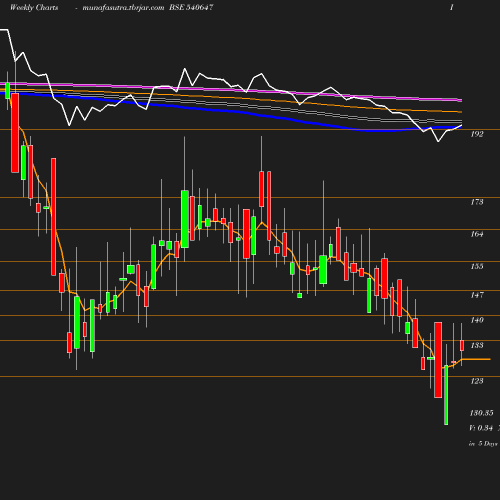Image resolution: width=500 pixels, height=500 pixels.
Task: Click the munafasutra.tbrjar.com site label
Action: (123, 8)
